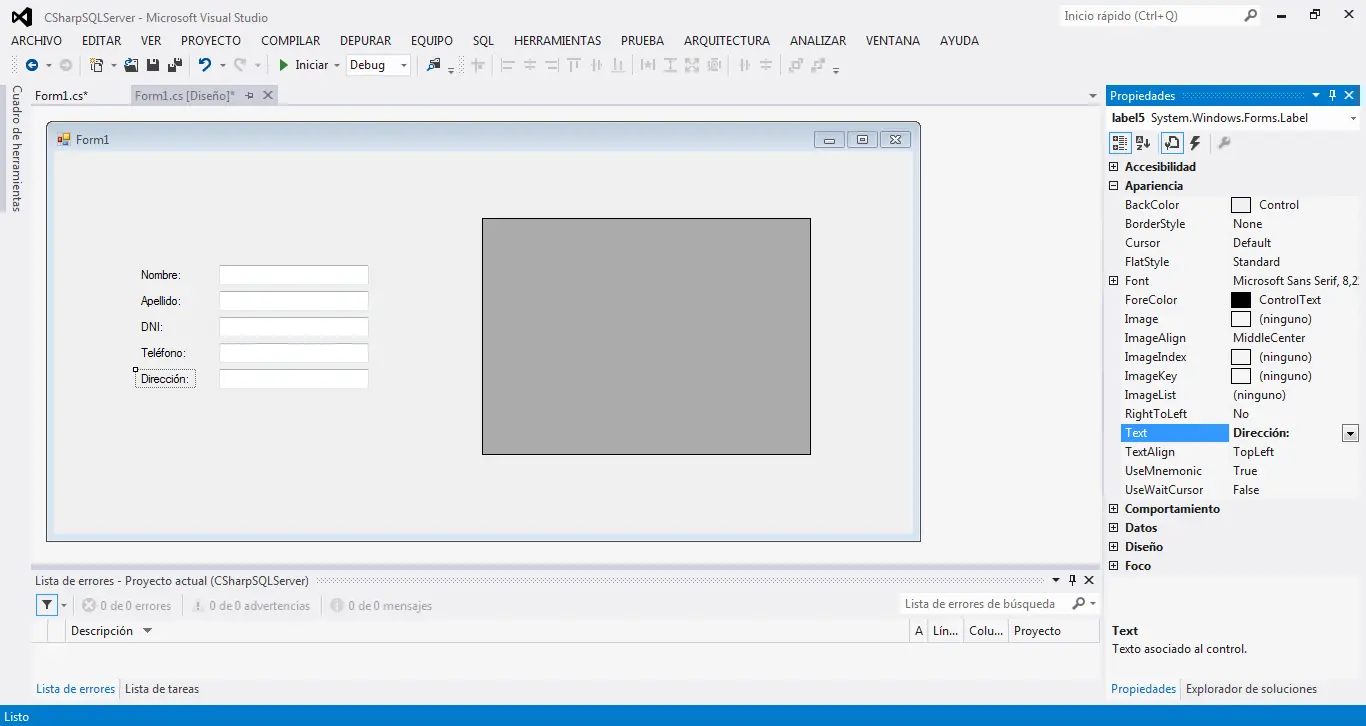1366x726 pixels.
Task: Sort properties alphabetically with the A-Z icon
Action: pyautogui.click(x=1143, y=143)
